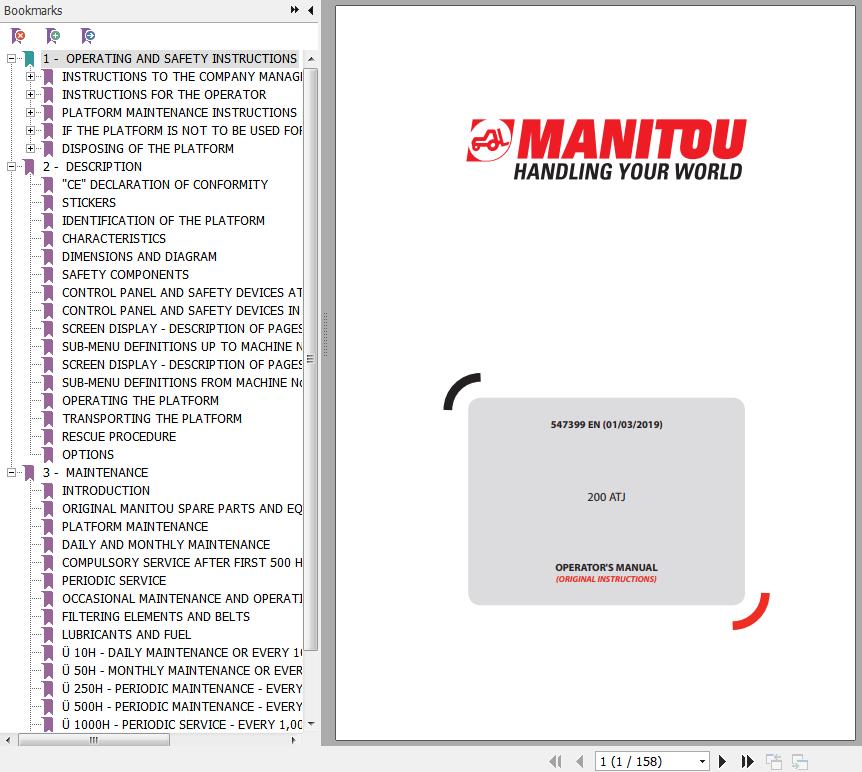The width and height of the screenshot is (862, 772).
Task: Open Sub-Menu Definitions From Machine bookmark
Action: click(x=182, y=383)
